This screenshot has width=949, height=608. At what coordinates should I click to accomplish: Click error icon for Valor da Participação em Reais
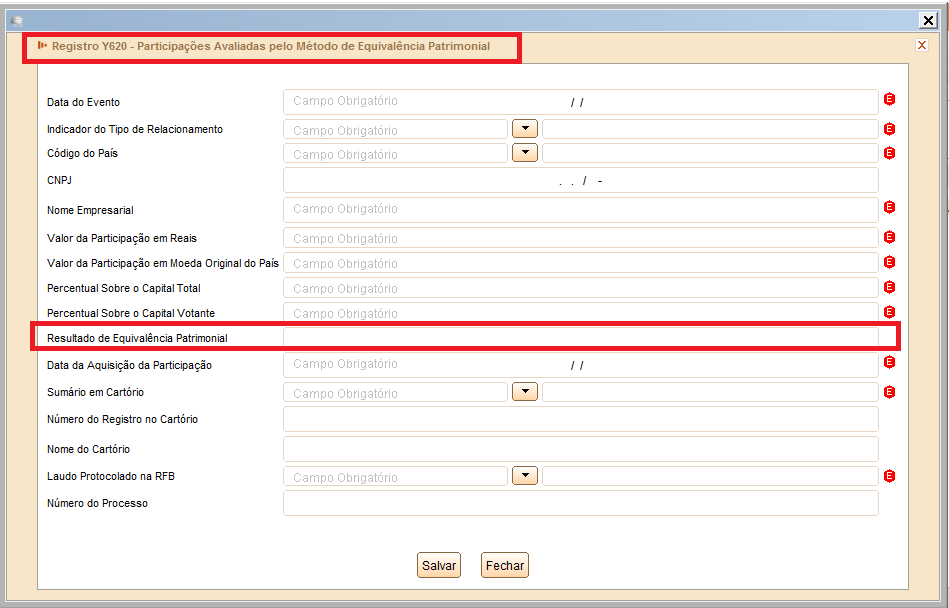889,237
